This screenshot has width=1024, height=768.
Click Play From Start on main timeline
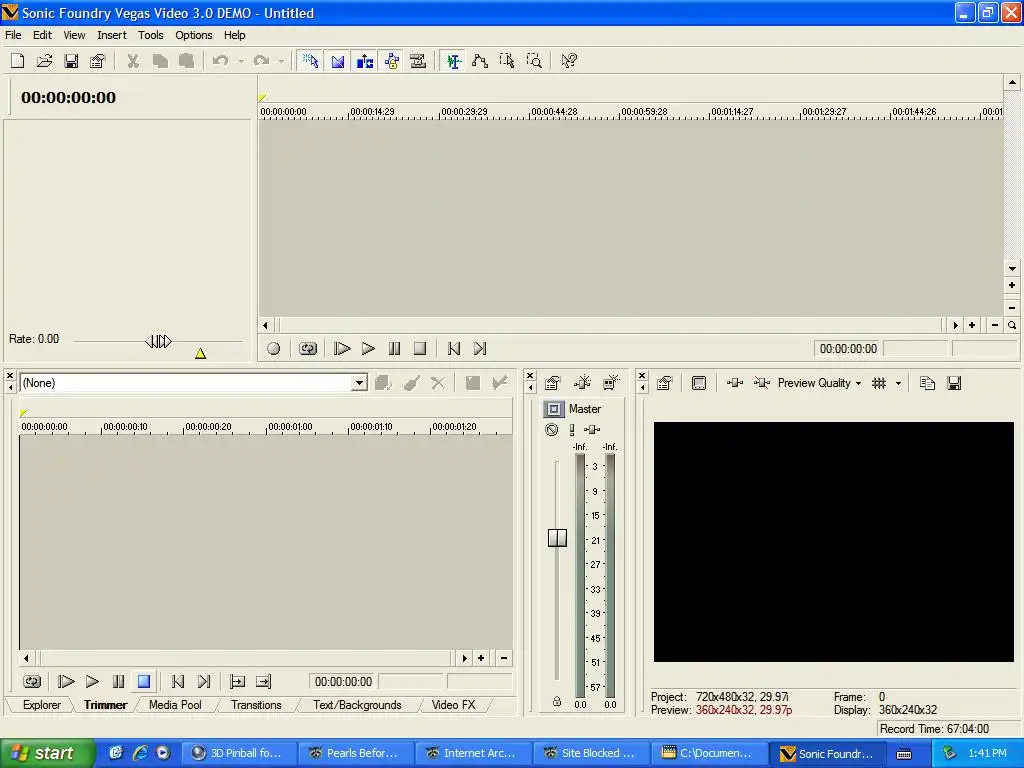coord(342,349)
